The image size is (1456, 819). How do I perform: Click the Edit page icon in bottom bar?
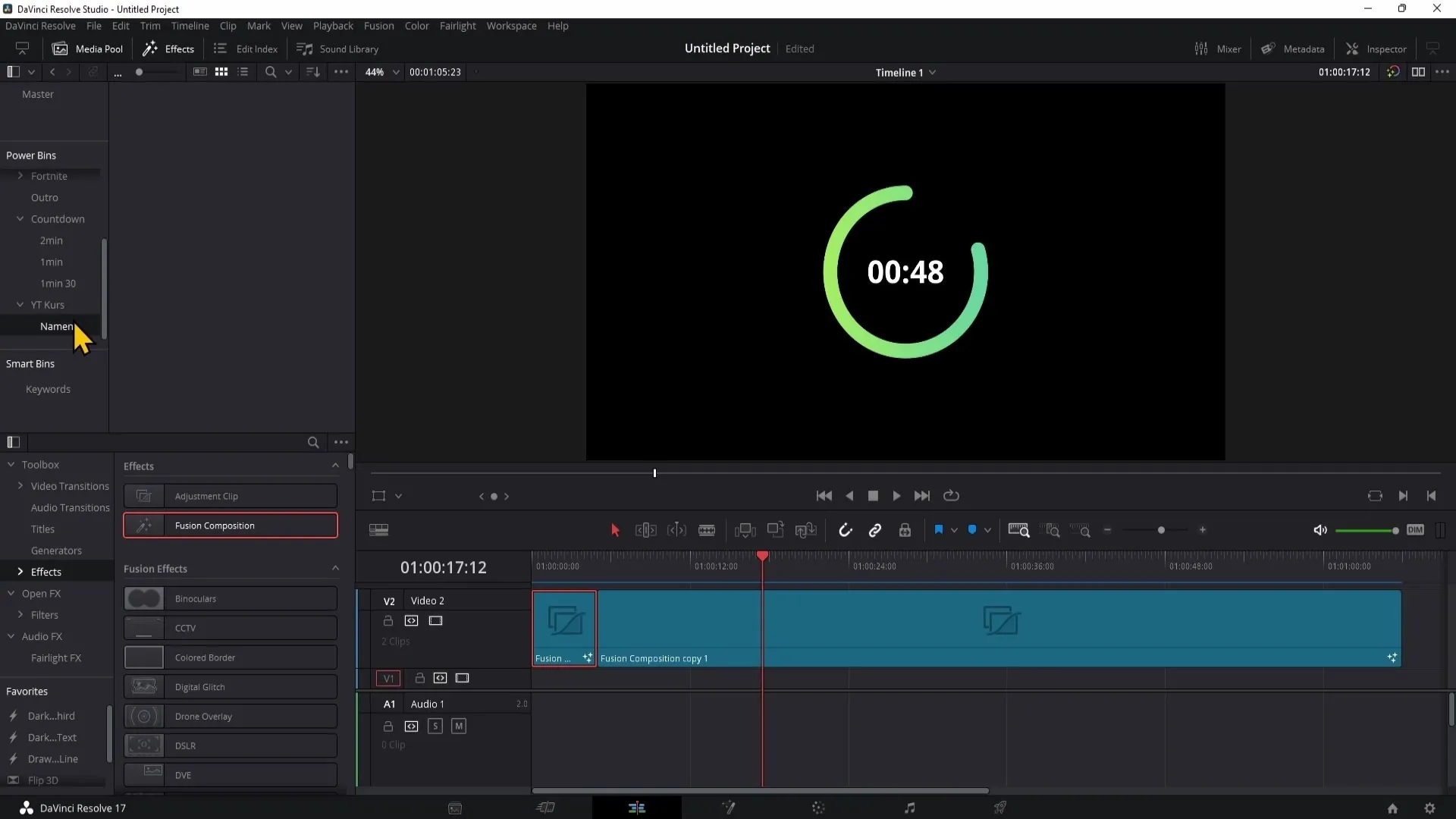pos(637,807)
